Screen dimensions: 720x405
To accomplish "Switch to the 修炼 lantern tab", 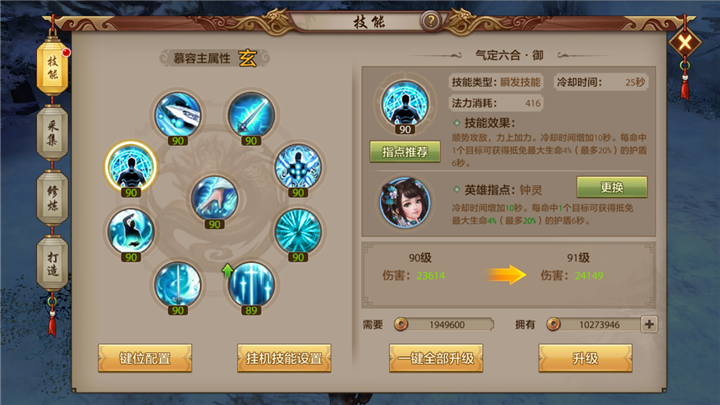I will pyautogui.click(x=52, y=198).
